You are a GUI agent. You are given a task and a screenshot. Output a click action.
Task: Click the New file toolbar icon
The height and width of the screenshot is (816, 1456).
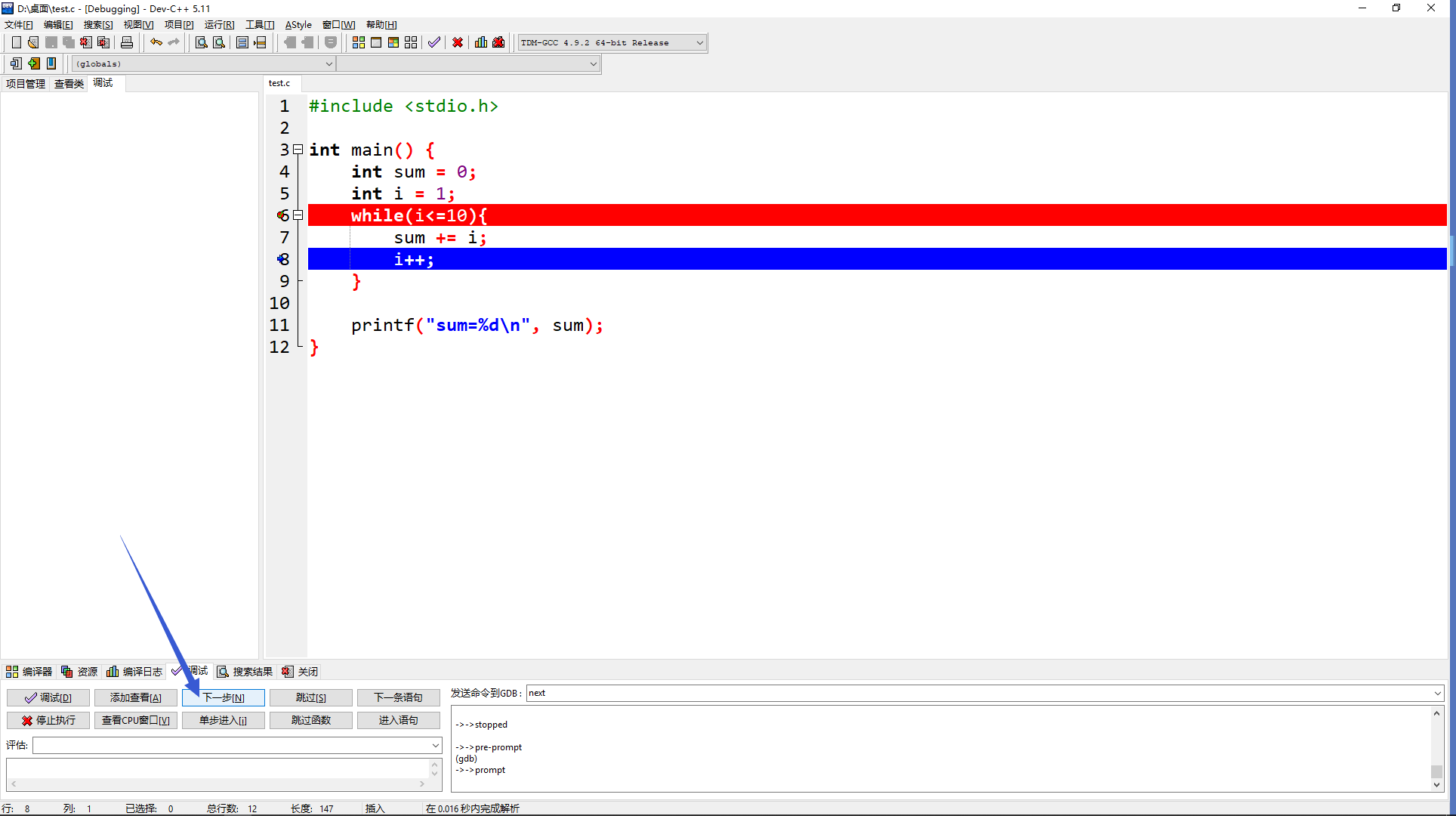(16, 42)
